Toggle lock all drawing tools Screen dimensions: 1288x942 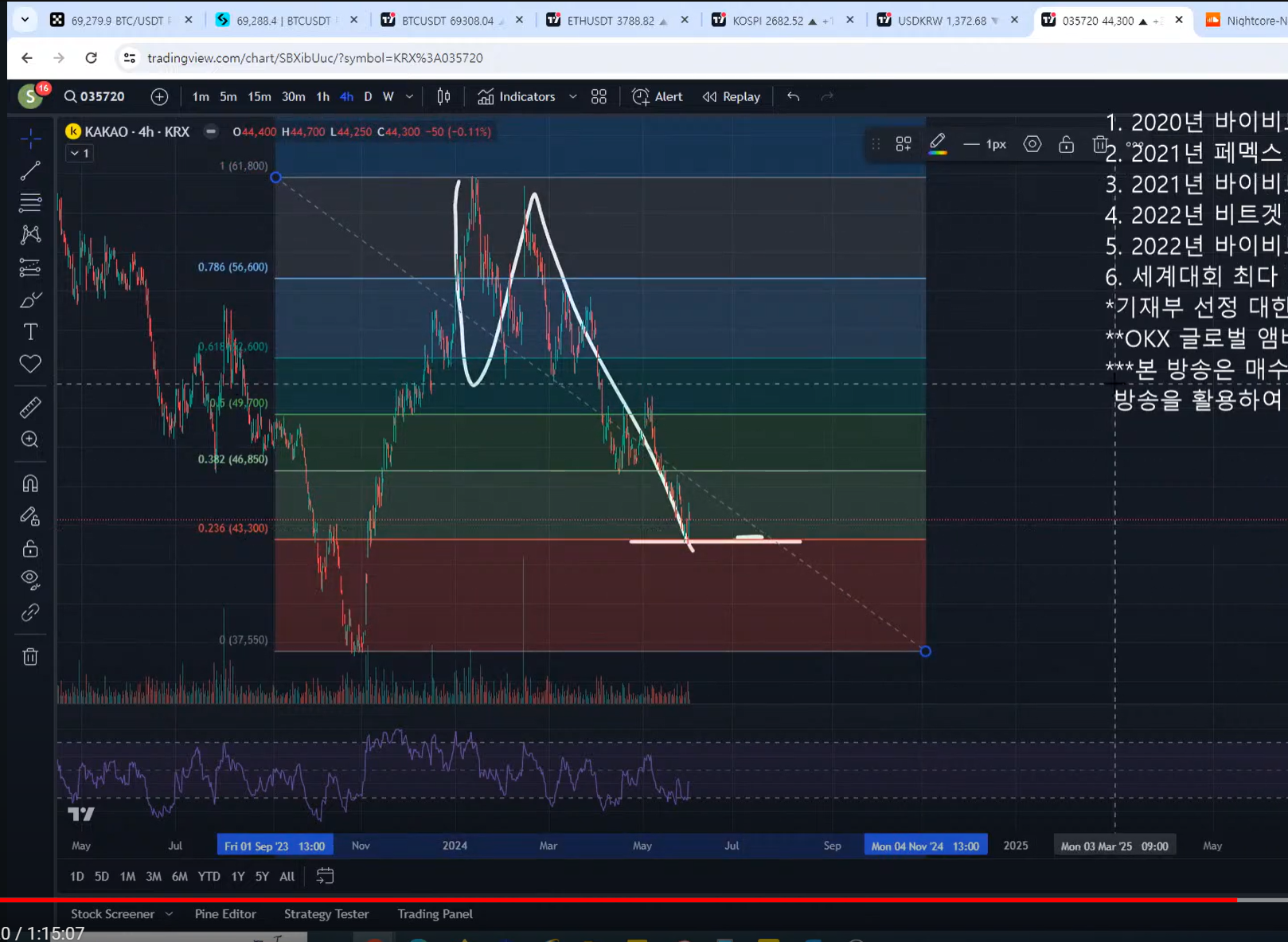30,549
